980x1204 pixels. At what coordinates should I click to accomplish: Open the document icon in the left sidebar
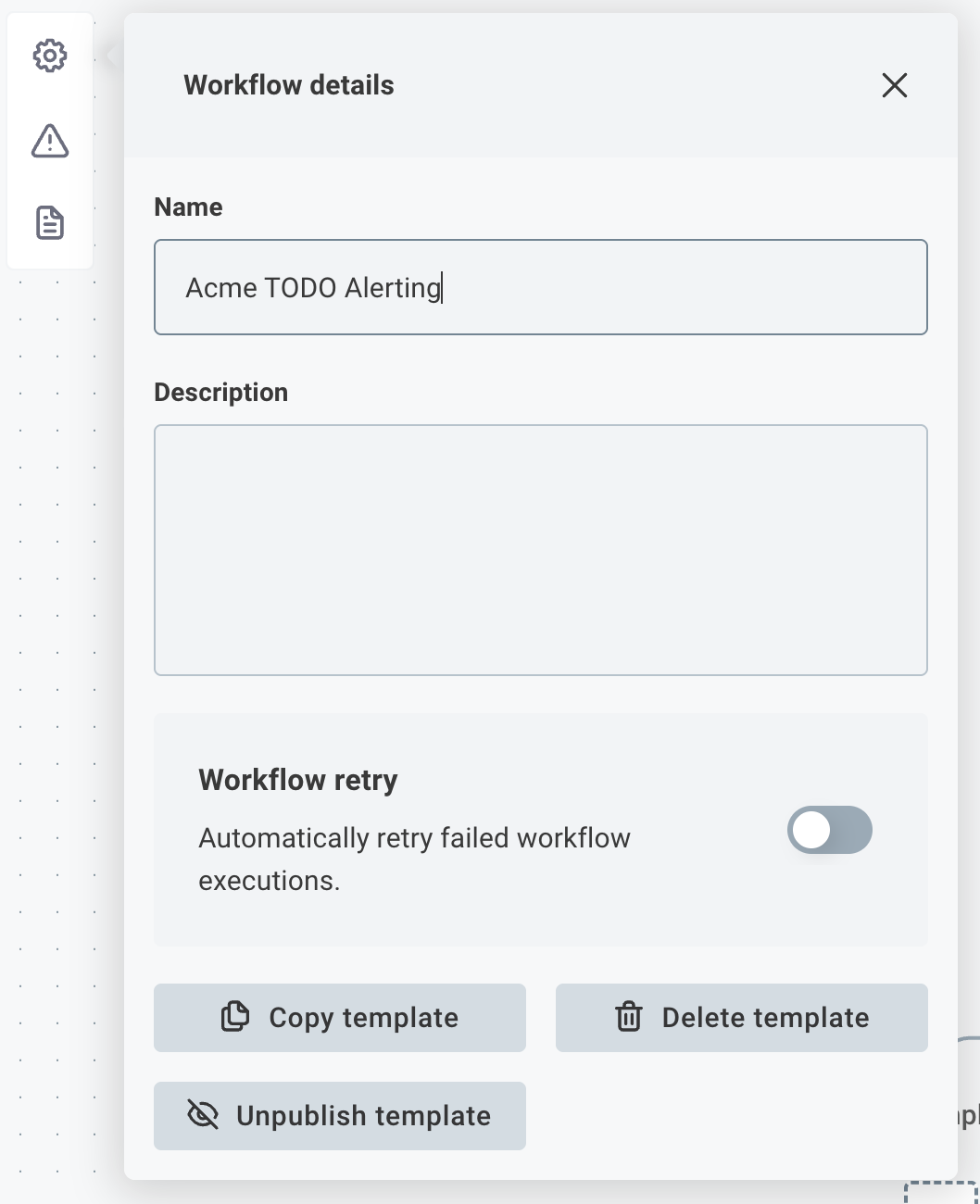click(50, 222)
